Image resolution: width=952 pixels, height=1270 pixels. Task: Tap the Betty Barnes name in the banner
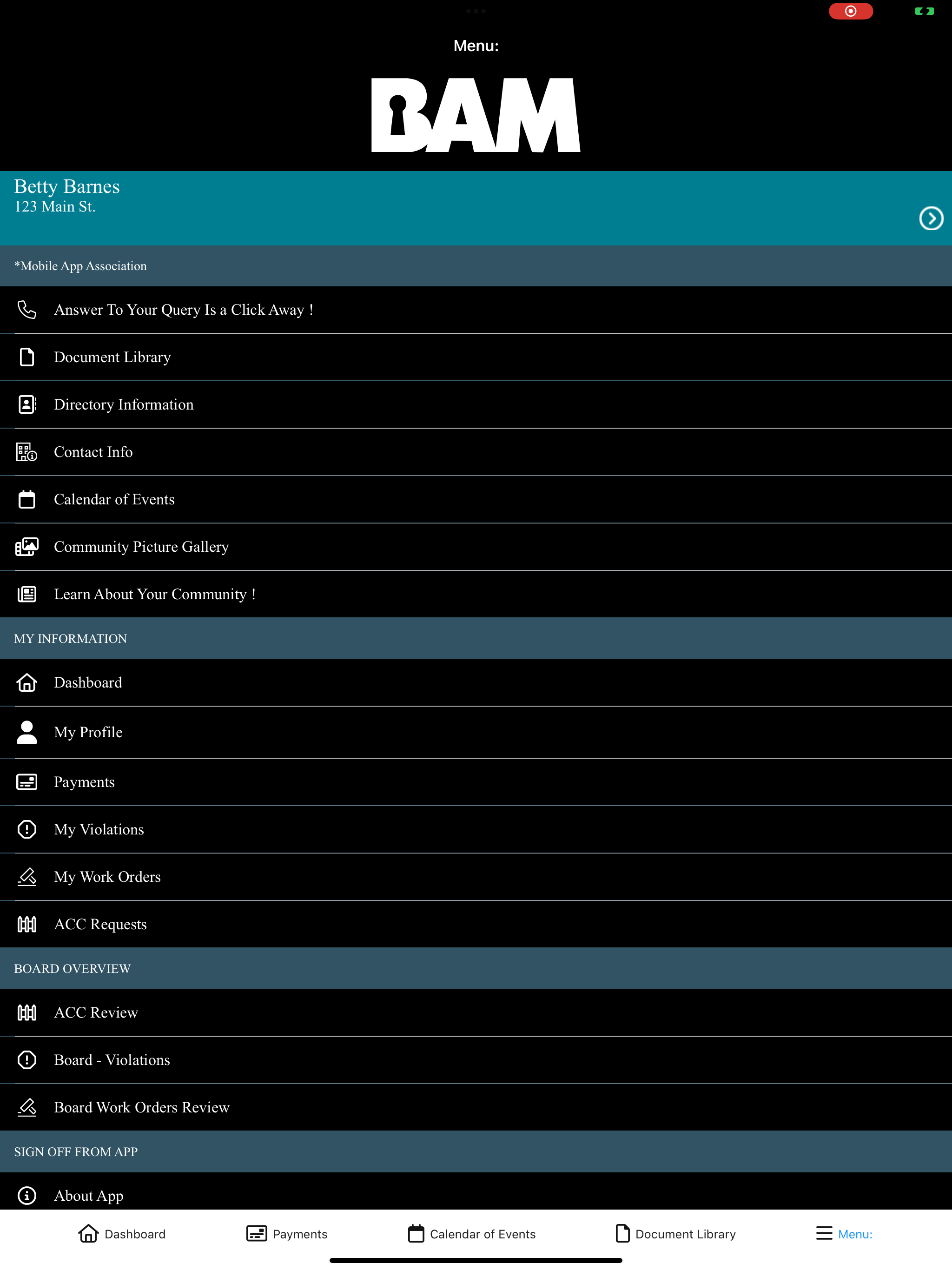pos(66,186)
